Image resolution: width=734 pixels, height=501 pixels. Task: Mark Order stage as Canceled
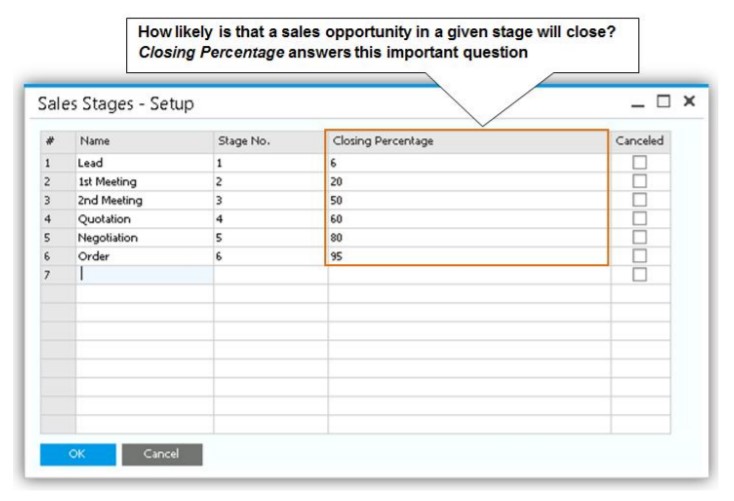(640, 256)
